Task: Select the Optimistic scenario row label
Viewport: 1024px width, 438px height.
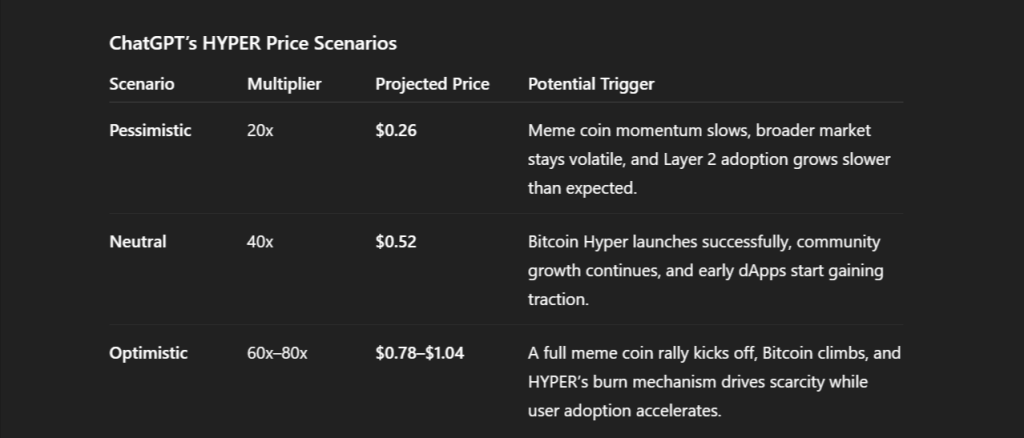Action: click(x=148, y=353)
